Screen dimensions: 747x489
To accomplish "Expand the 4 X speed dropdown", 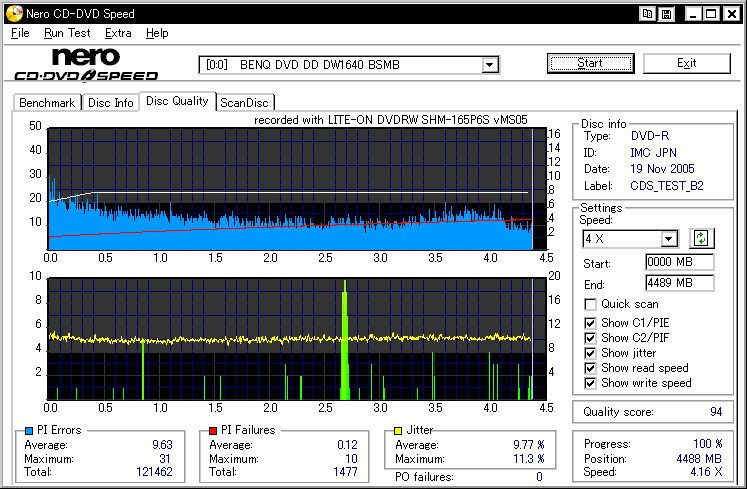I will 669,239.
